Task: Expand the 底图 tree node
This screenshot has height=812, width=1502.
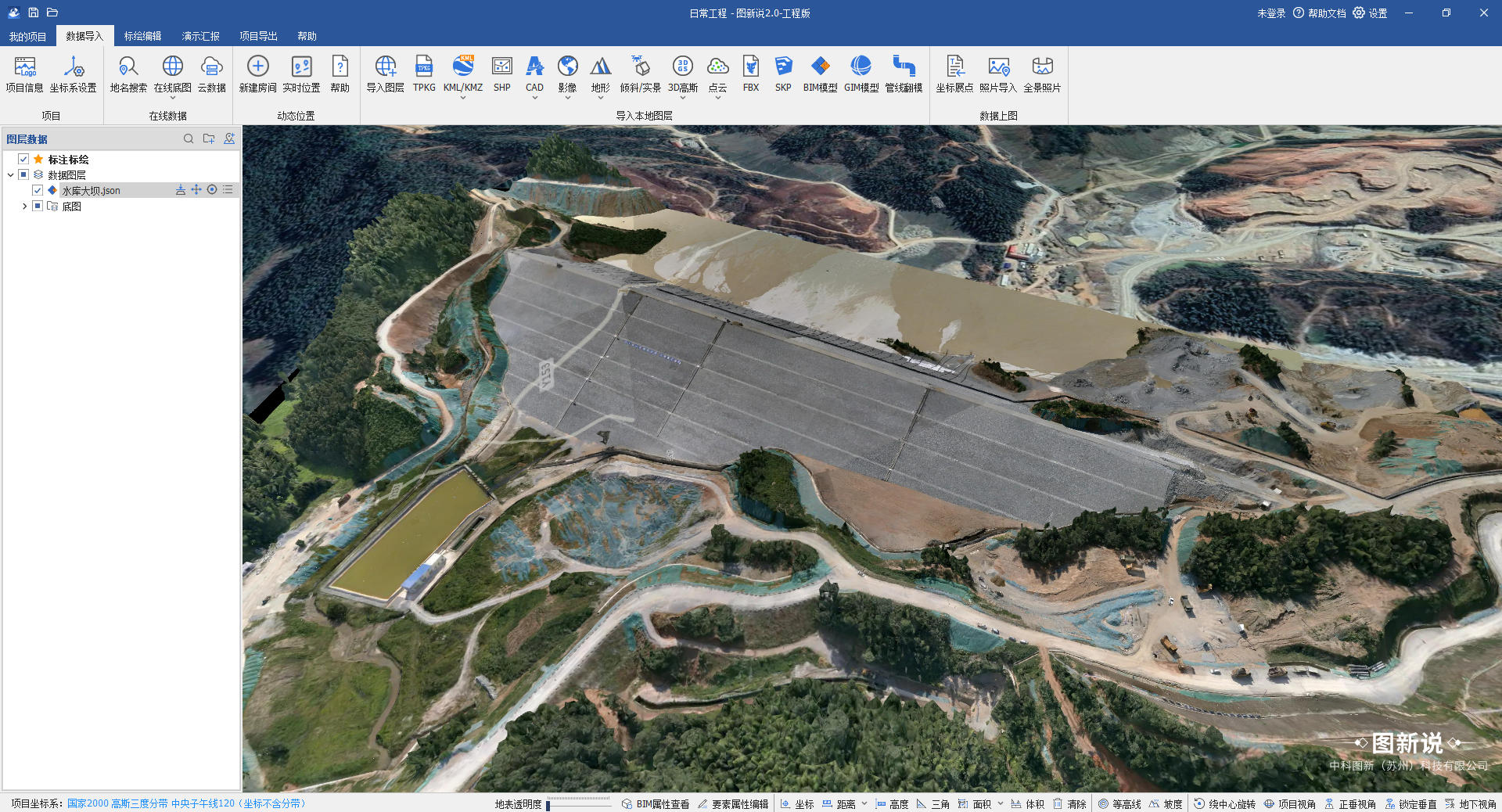Action: coord(25,206)
